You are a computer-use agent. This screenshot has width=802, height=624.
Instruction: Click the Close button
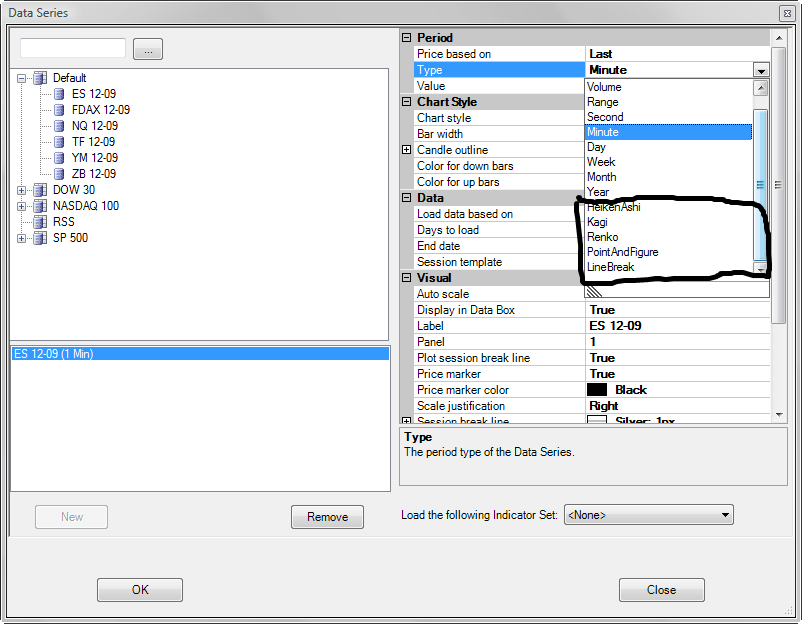point(661,590)
